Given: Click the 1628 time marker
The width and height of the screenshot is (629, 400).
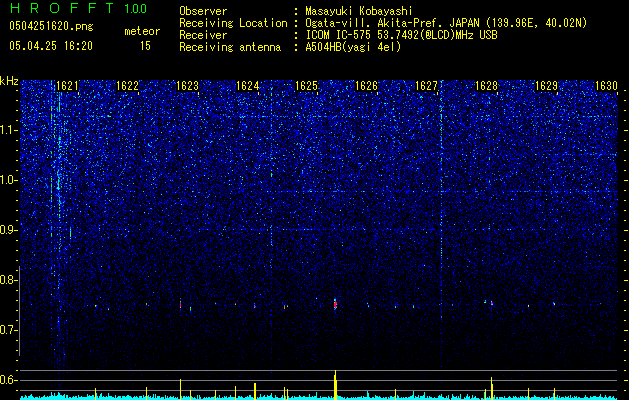Looking at the screenshot, I should click(x=486, y=86).
